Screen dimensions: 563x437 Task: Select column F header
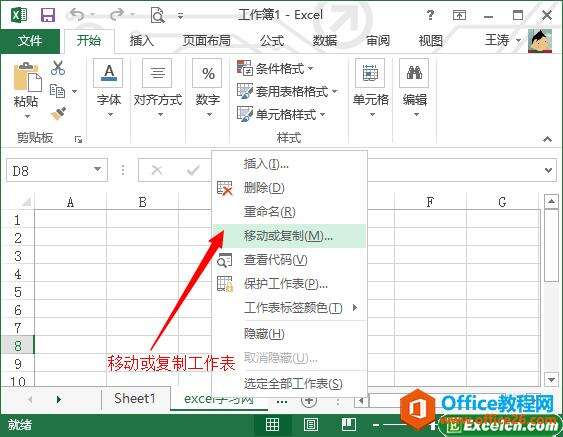[430, 202]
